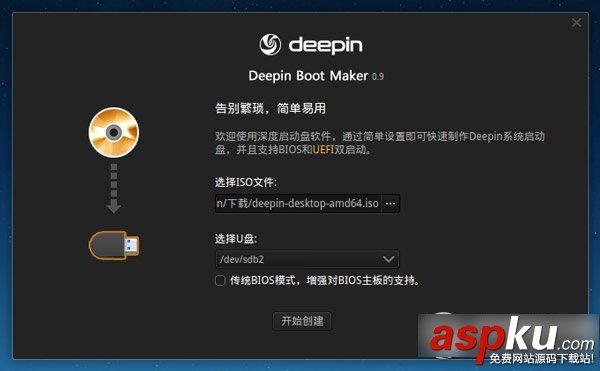Click the orange UEFI text
The height and width of the screenshot is (371, 600).
tap(323, 149)
